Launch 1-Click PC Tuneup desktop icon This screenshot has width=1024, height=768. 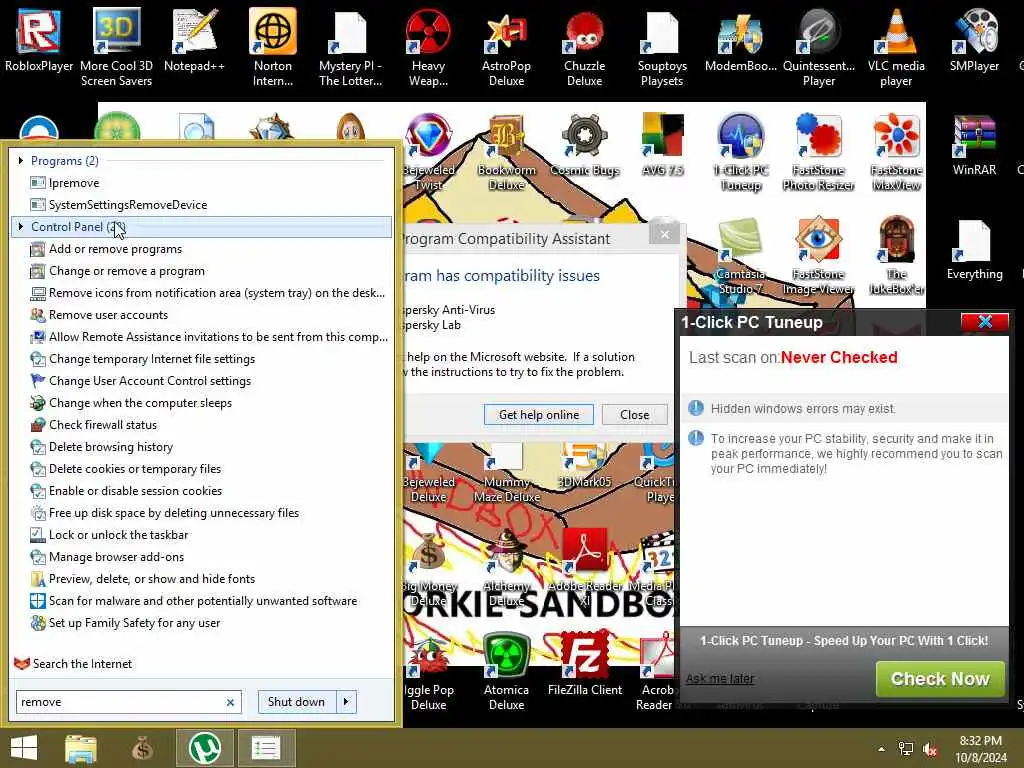[741, 152]
